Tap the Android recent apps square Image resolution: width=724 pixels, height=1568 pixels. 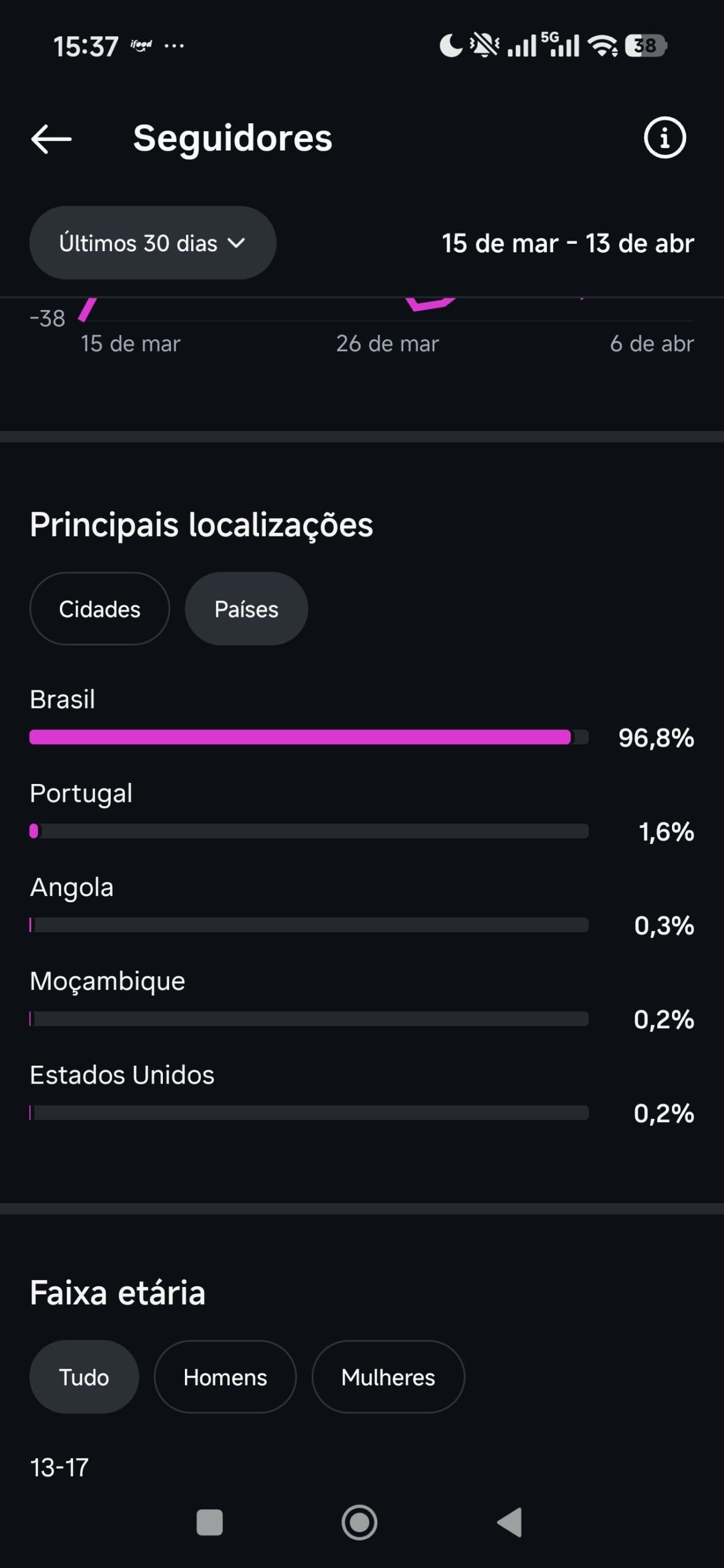pos(209,1522)
